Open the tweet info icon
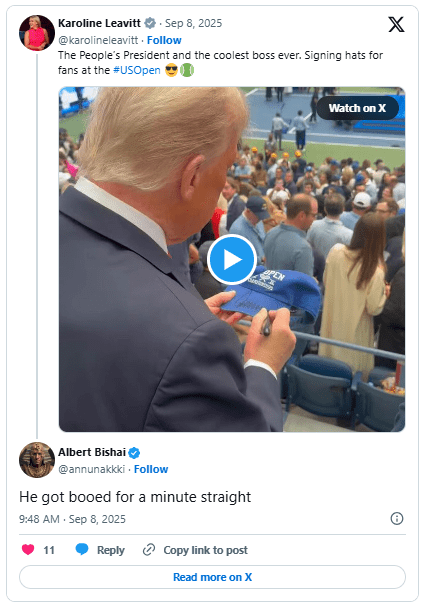 coord(397,519)
